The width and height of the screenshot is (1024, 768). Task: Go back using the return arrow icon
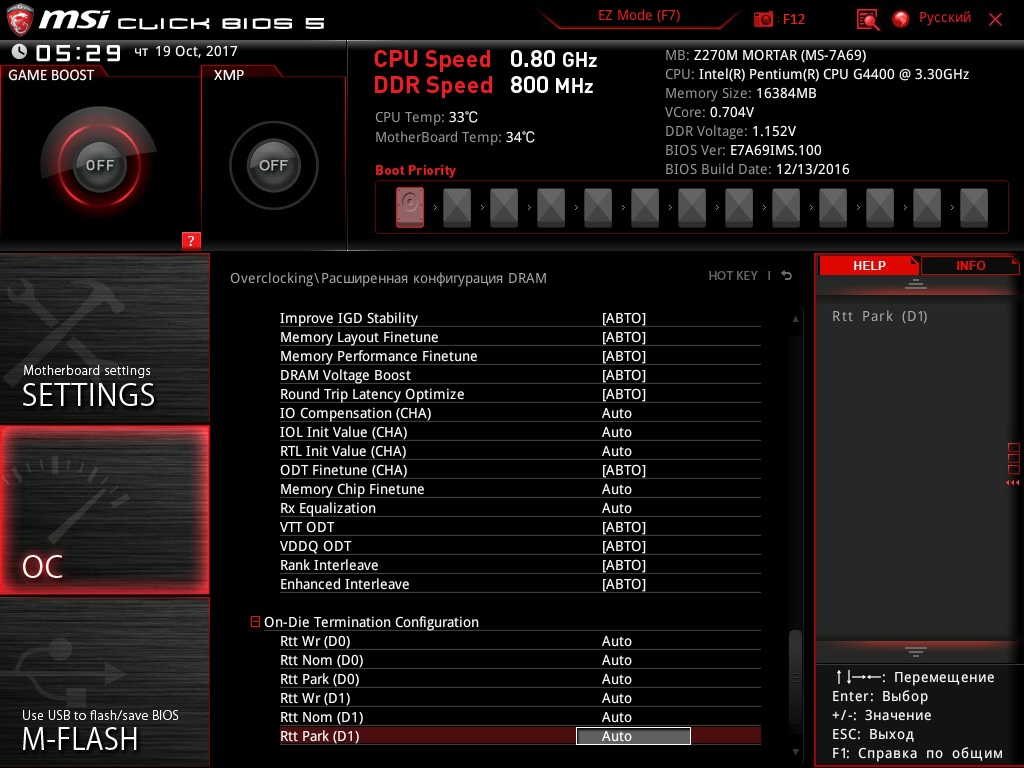787,276
